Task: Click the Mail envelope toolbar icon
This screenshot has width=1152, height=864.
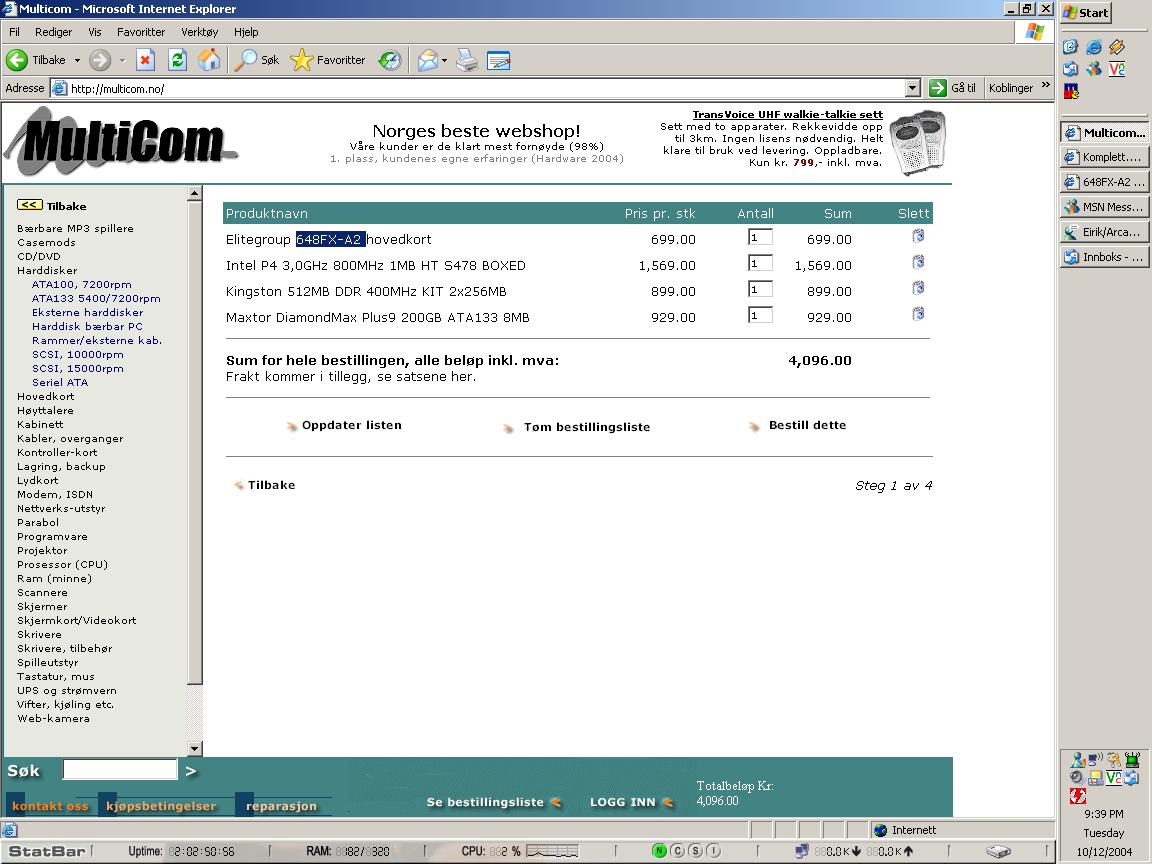Action: pos(428,60)
